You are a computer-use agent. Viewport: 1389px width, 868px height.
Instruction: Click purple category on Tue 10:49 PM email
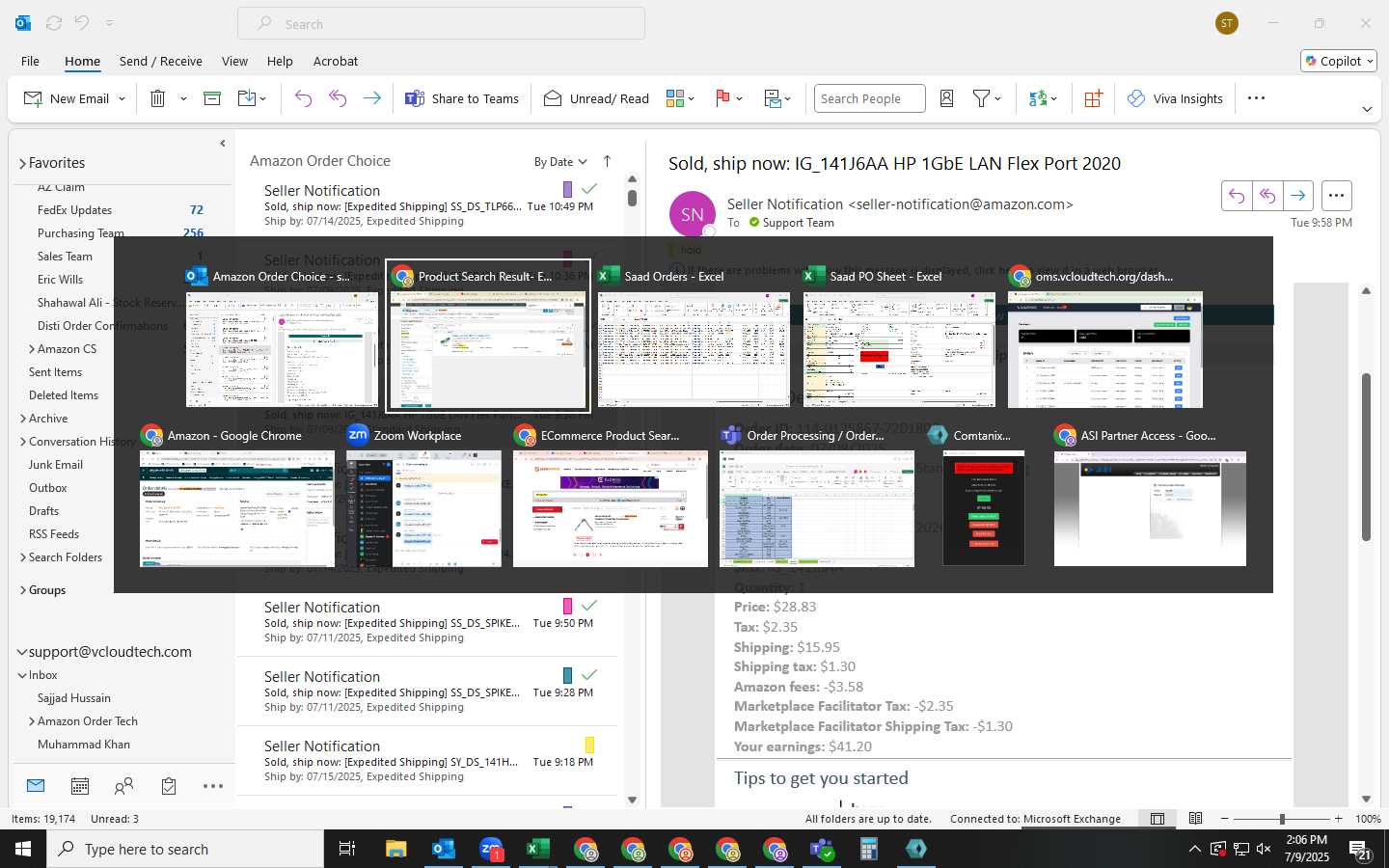[567, 189]
